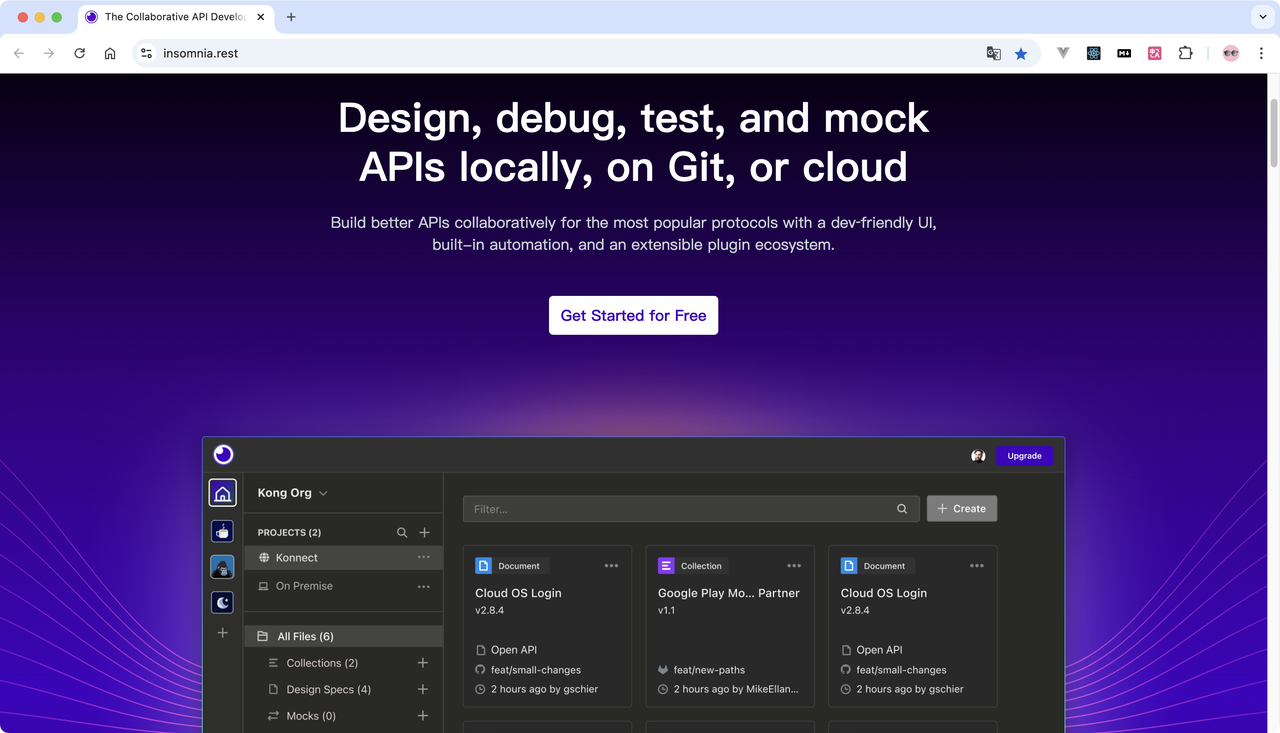The height and width of the screenshot is (733, 1280).
Task: Click the feat/new-paths branch label
Action: tap(709, 670)
